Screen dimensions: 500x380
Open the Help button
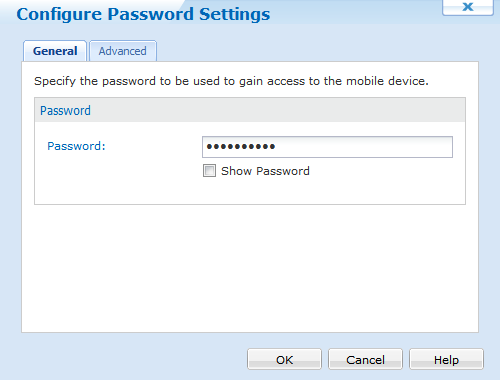tap(446, 359)
